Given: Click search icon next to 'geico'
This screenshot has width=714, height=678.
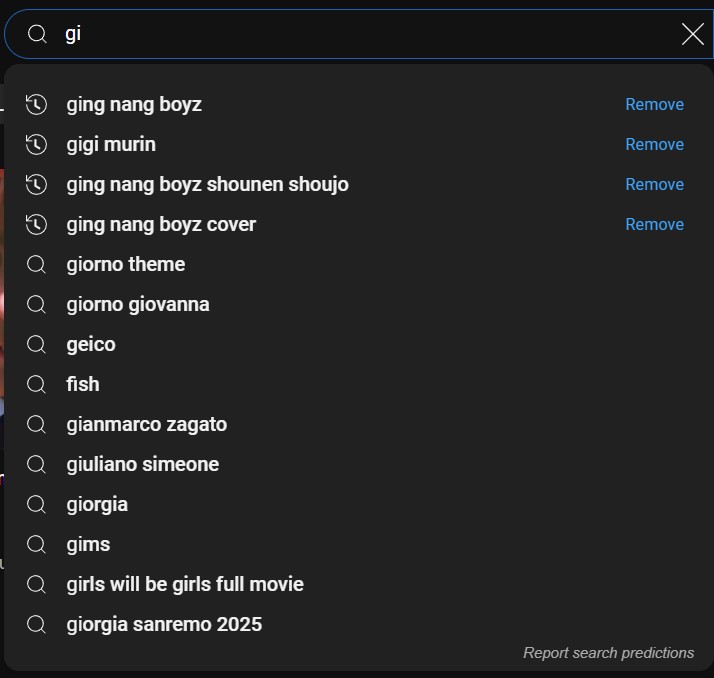Looking at the screenshot, I should (36, 344).
